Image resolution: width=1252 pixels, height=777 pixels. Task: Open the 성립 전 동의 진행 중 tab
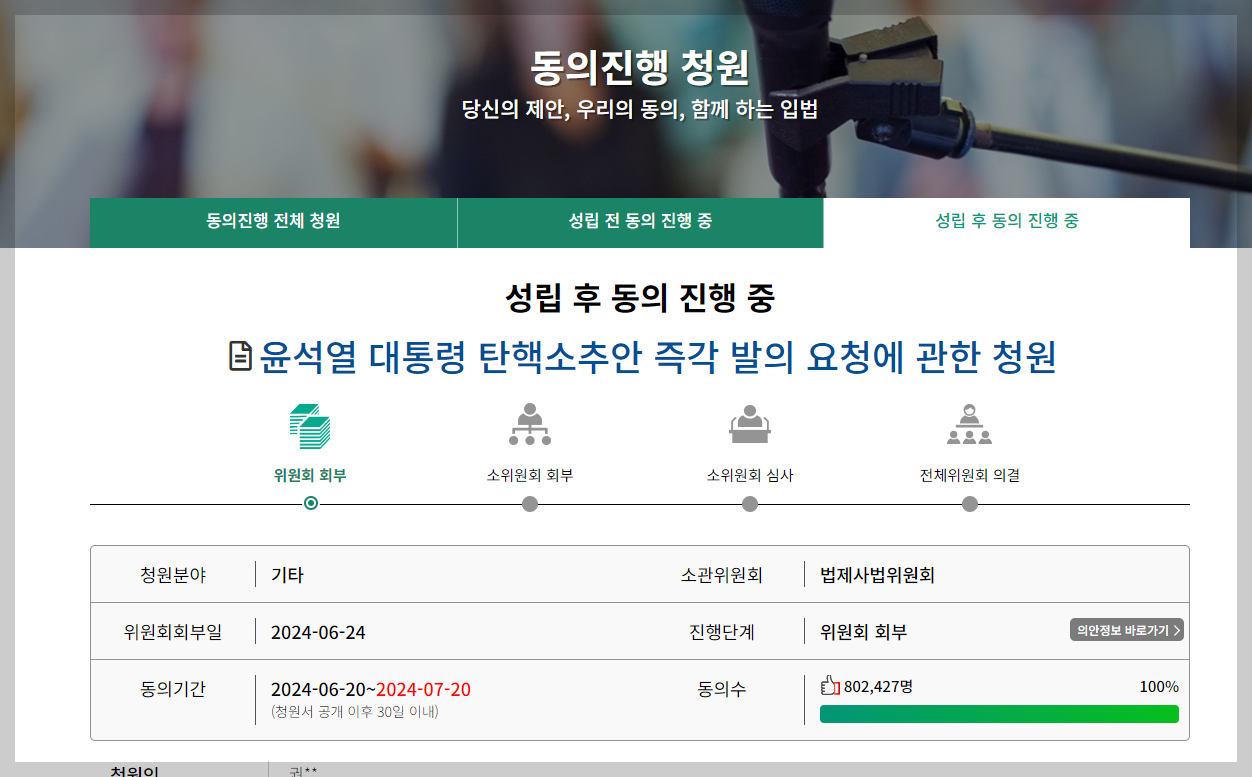pos(639,222)
